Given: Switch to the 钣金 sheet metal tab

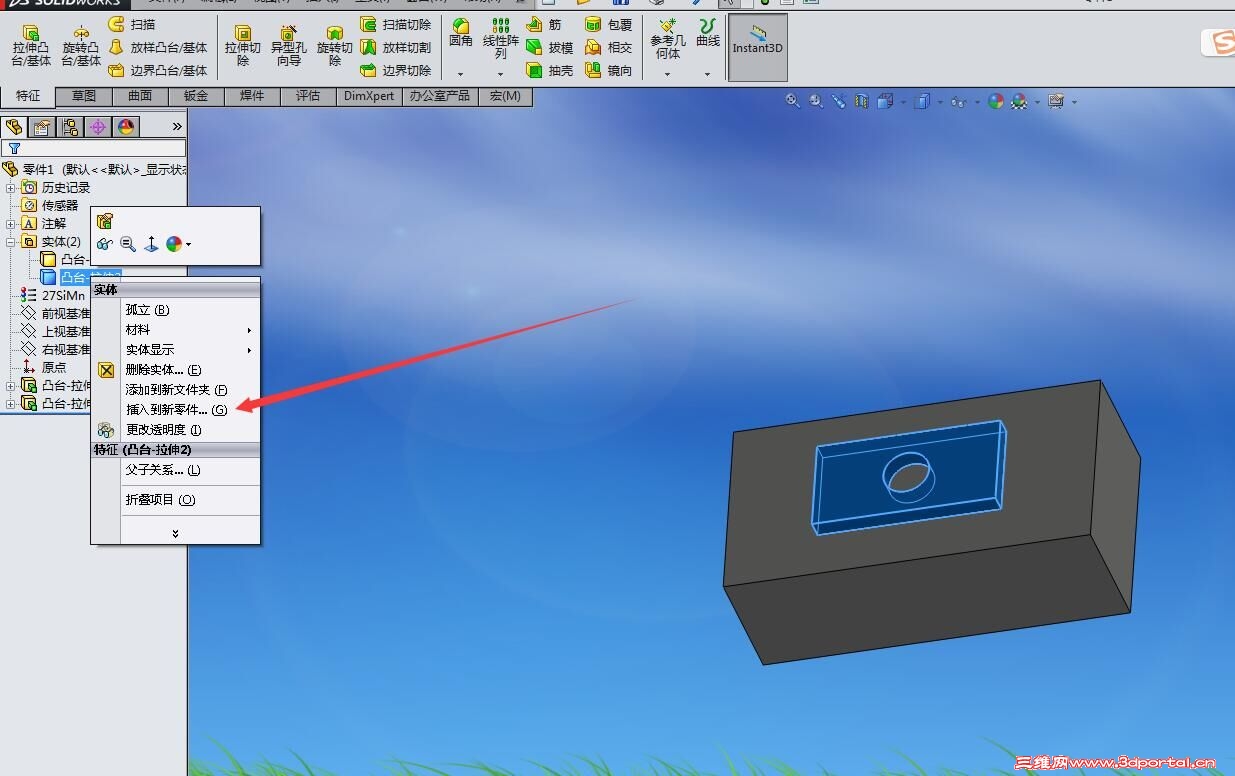Looking at the screenshot, I should point(196,96).
